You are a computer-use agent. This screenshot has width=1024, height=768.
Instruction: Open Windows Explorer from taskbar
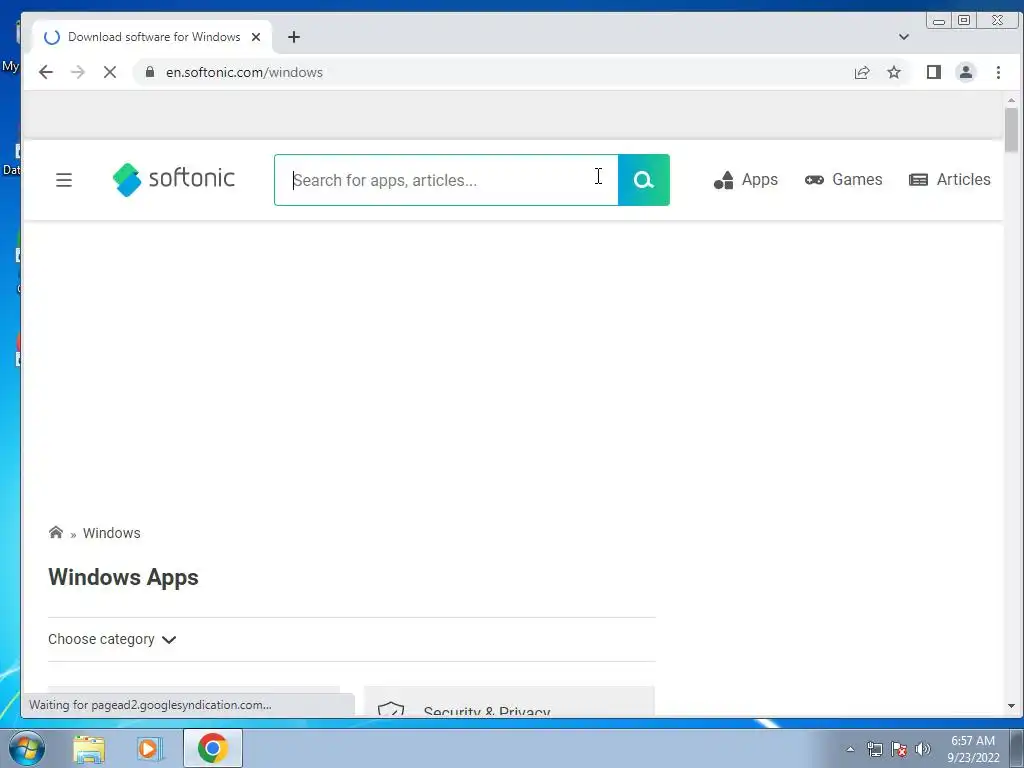coord(89,748)
